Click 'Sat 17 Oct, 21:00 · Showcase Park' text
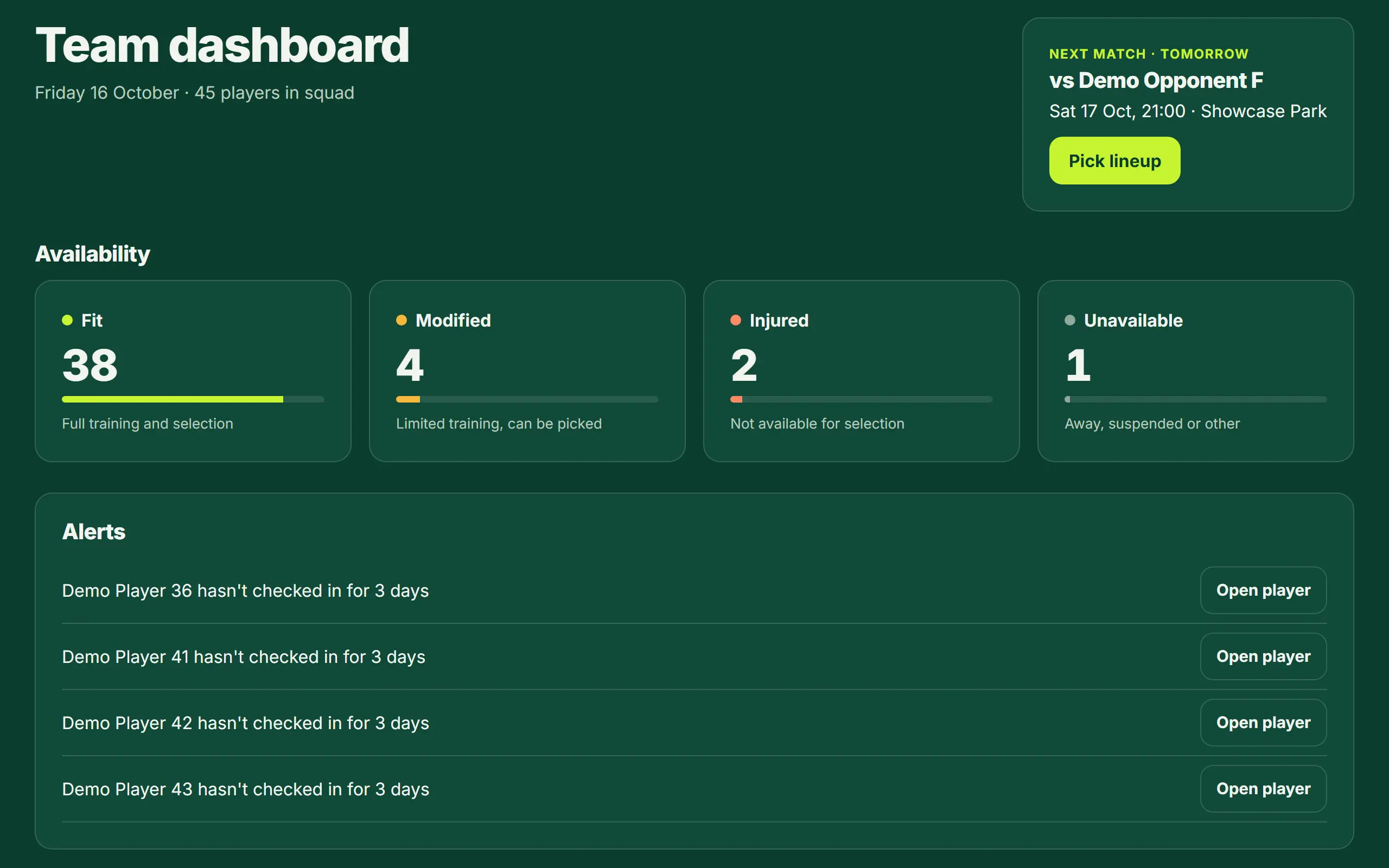This screenshot has height=868, width=1389. click(x=1188, y=111)
